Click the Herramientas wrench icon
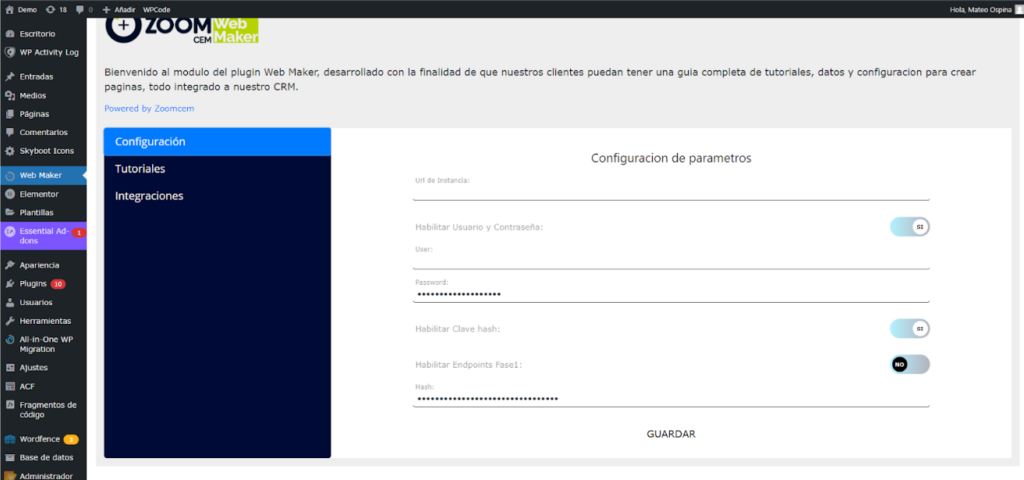The width and height of the screenshot is (1024, 480). coord(9,321)
